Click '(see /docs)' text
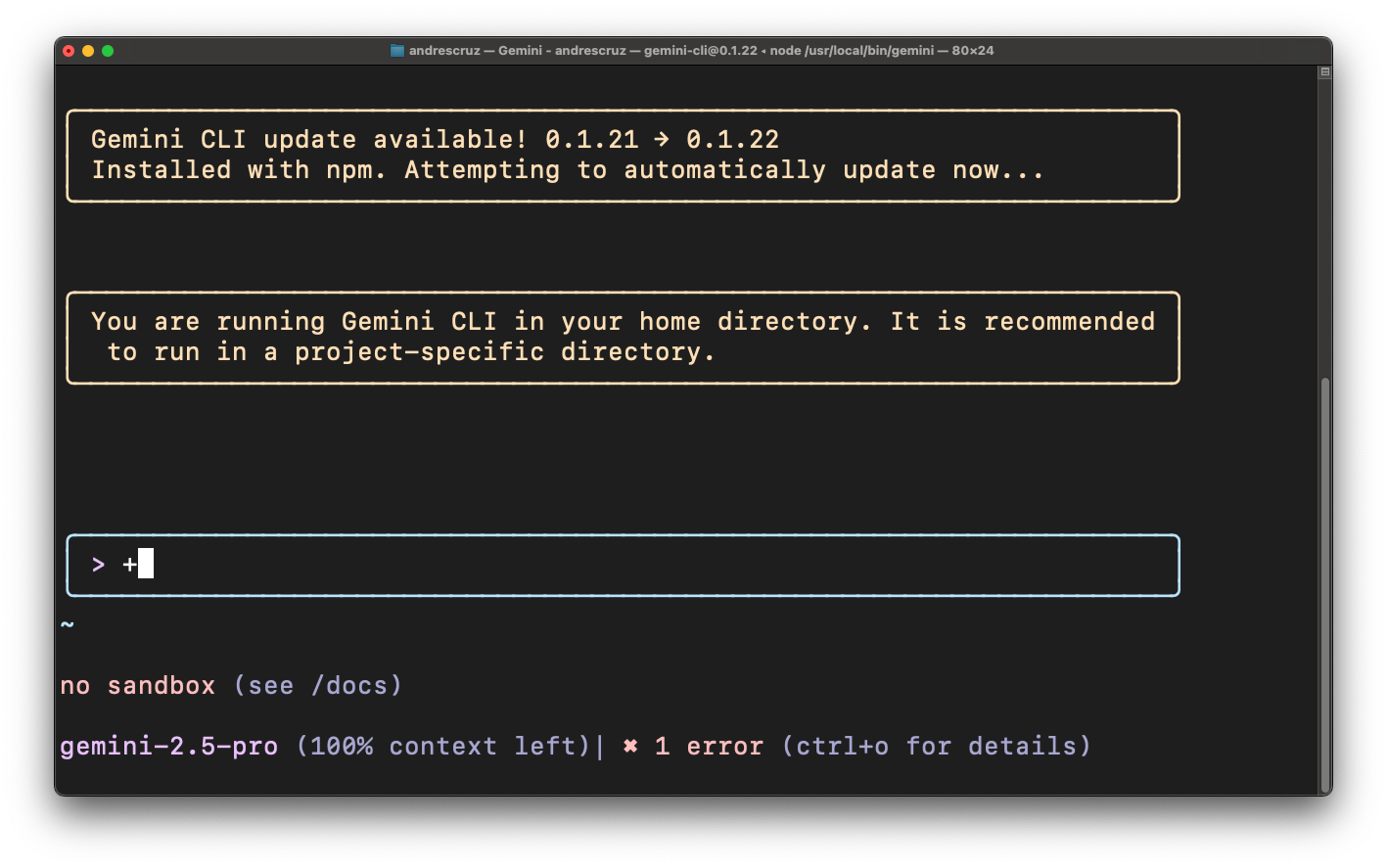The height and width of the screenshot is (868, 1387). (x=318, y=686)
